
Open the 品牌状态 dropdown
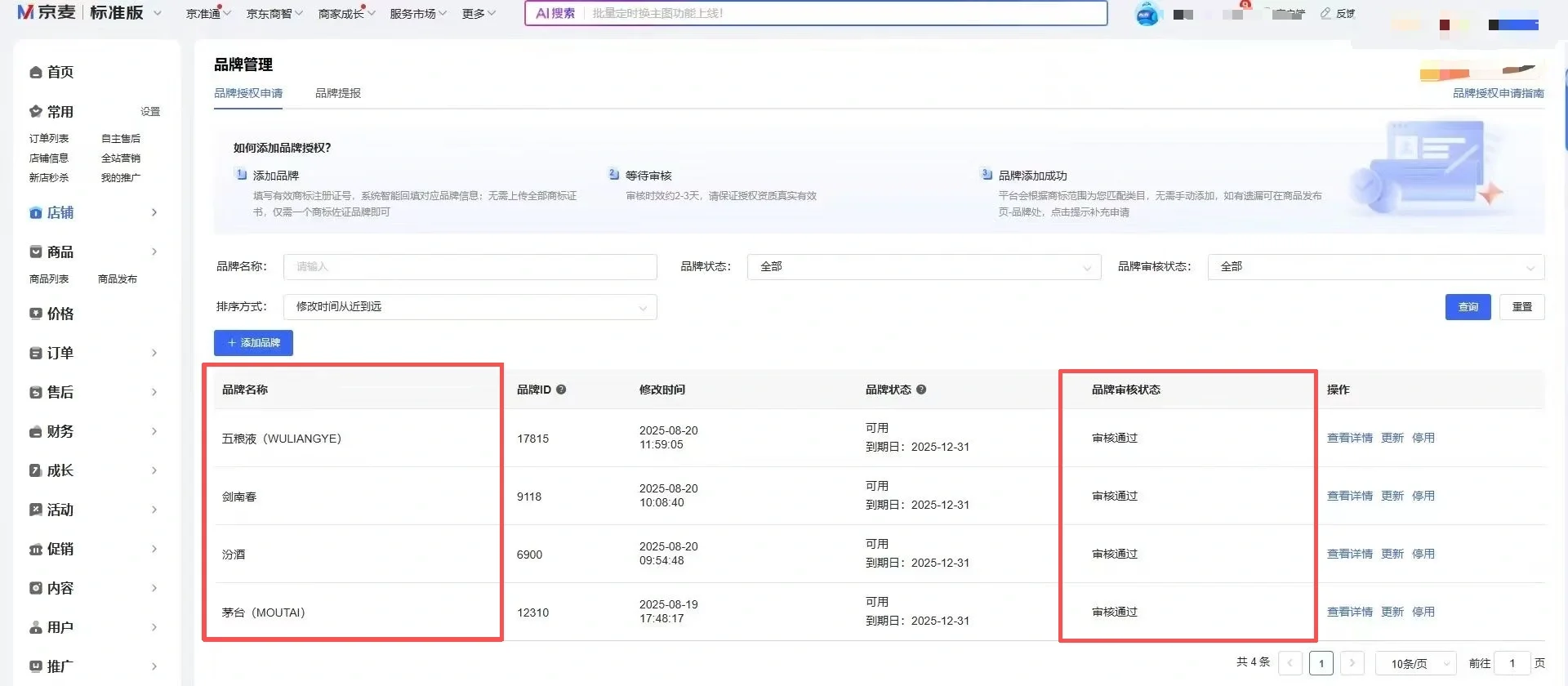(924, 267)
